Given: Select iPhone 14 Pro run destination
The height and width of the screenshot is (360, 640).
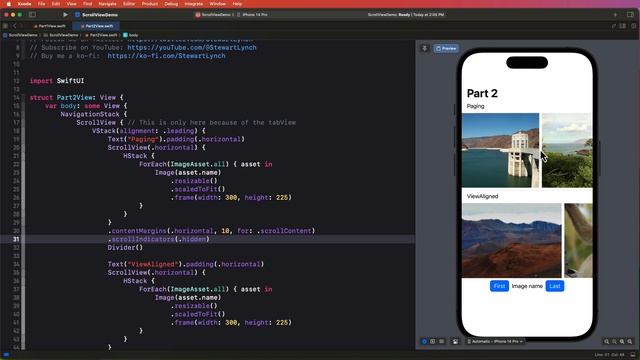Looking at the screenshot, I should coord(252,15).
